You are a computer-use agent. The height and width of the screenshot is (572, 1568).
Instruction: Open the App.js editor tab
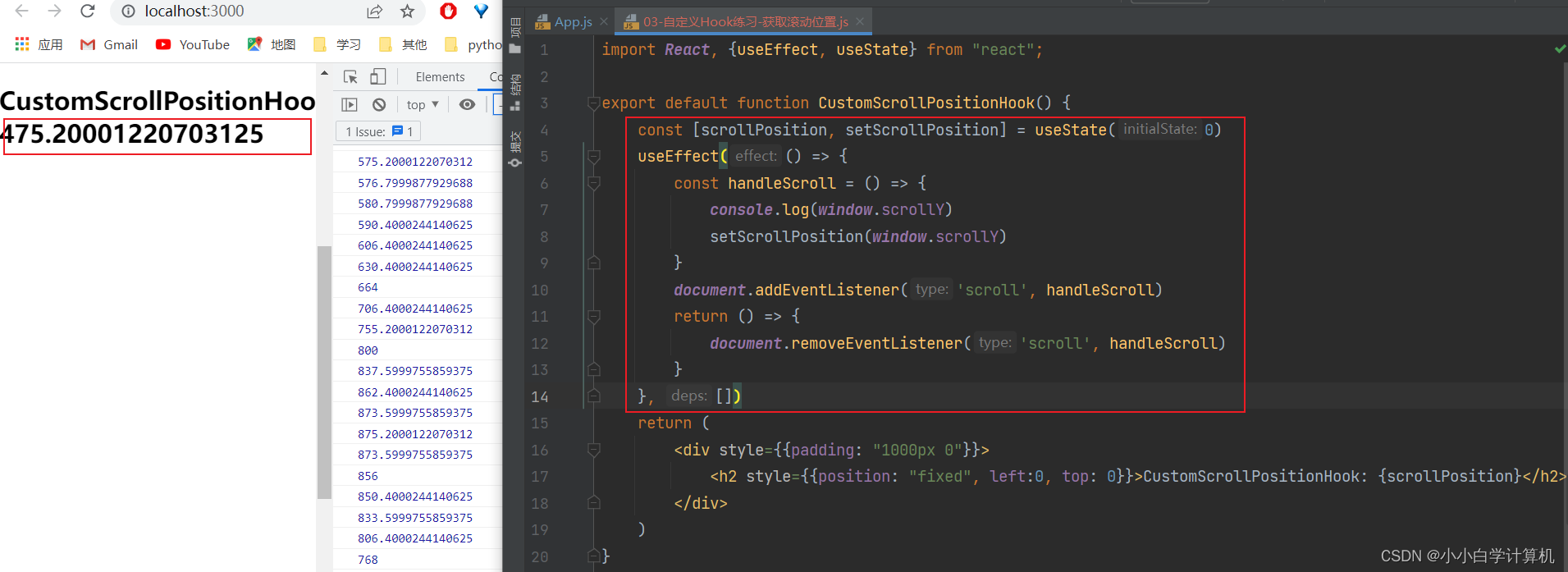pyautogui.click(x=564, y=21)
